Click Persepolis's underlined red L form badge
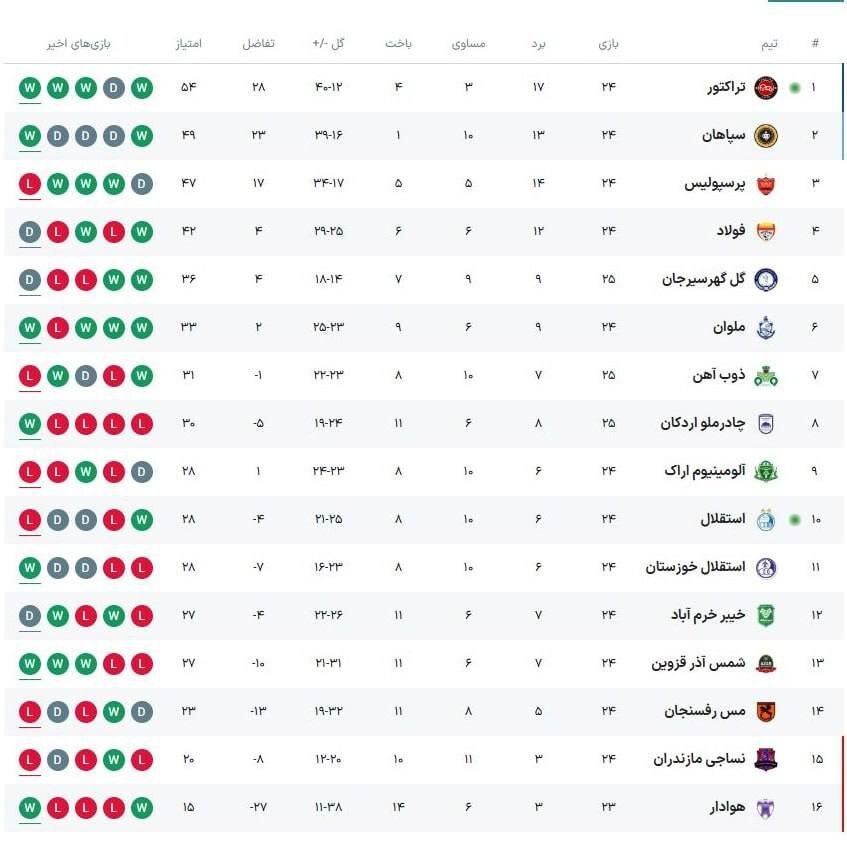This screenshot has height=855, width=847. tap(30, 184)
